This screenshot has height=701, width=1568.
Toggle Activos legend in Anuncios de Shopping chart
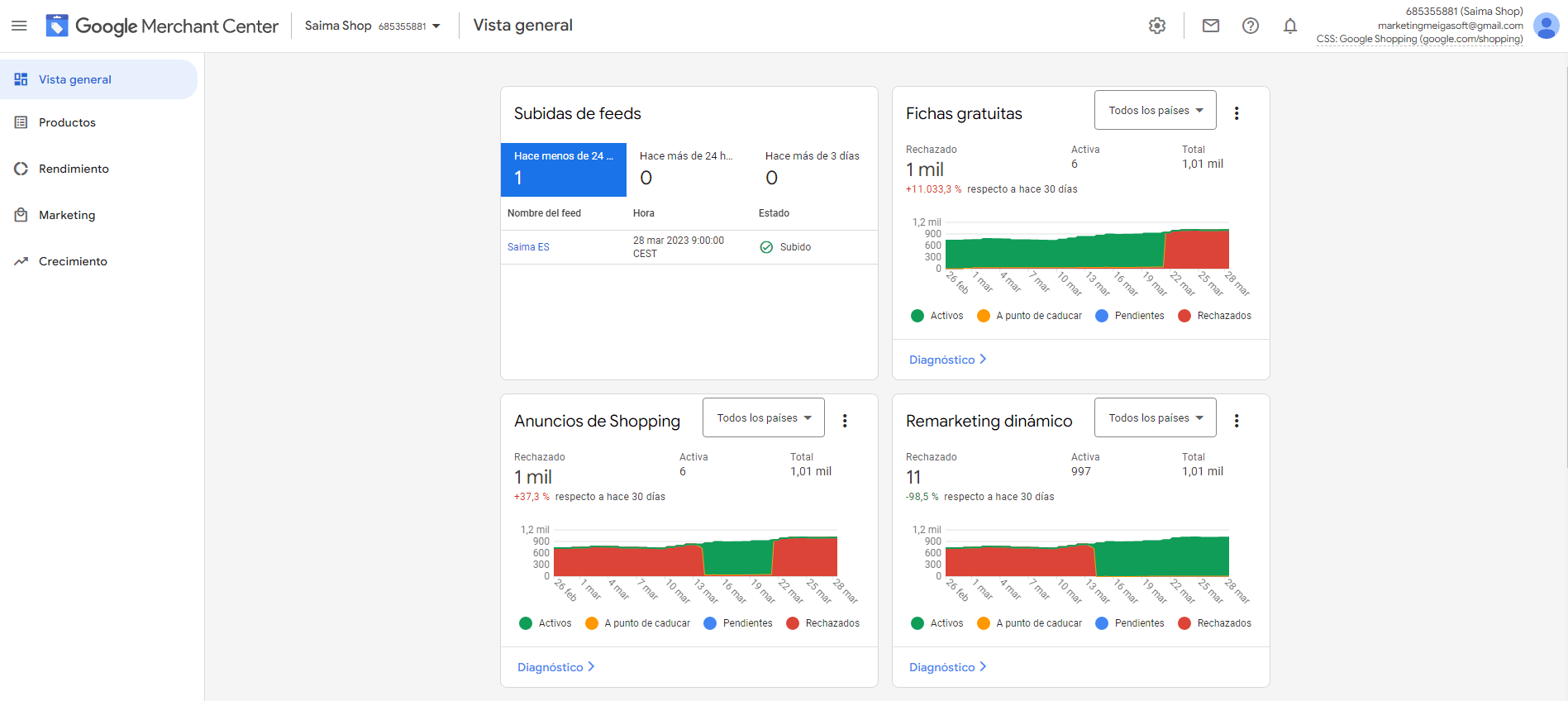coord(546,623)
